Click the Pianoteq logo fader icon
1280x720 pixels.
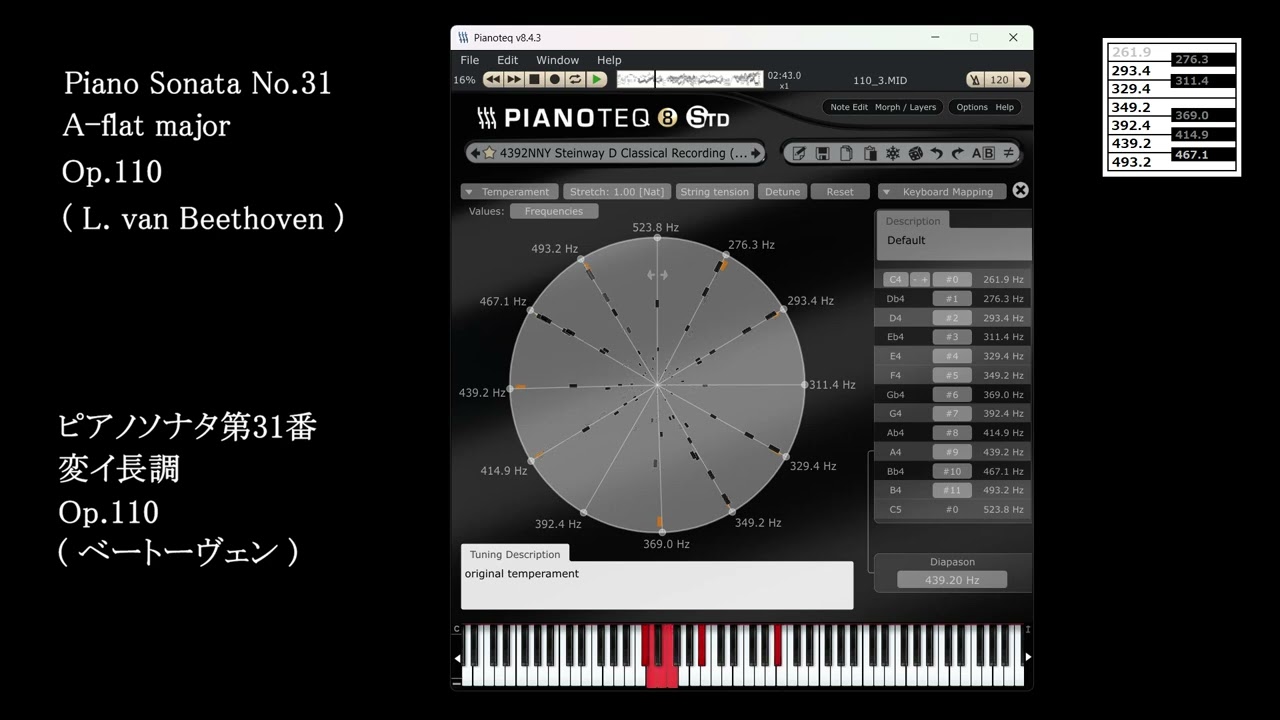[x=487, y=118]
